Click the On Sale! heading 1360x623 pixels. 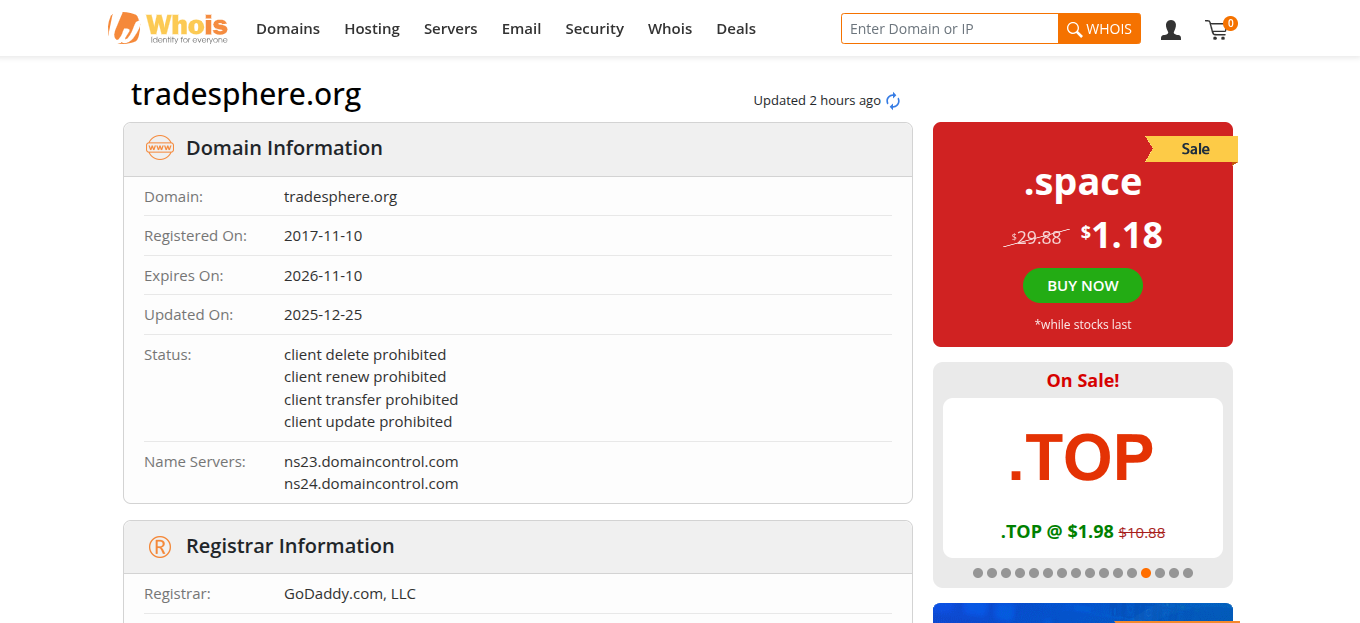tap(1083, 381)
